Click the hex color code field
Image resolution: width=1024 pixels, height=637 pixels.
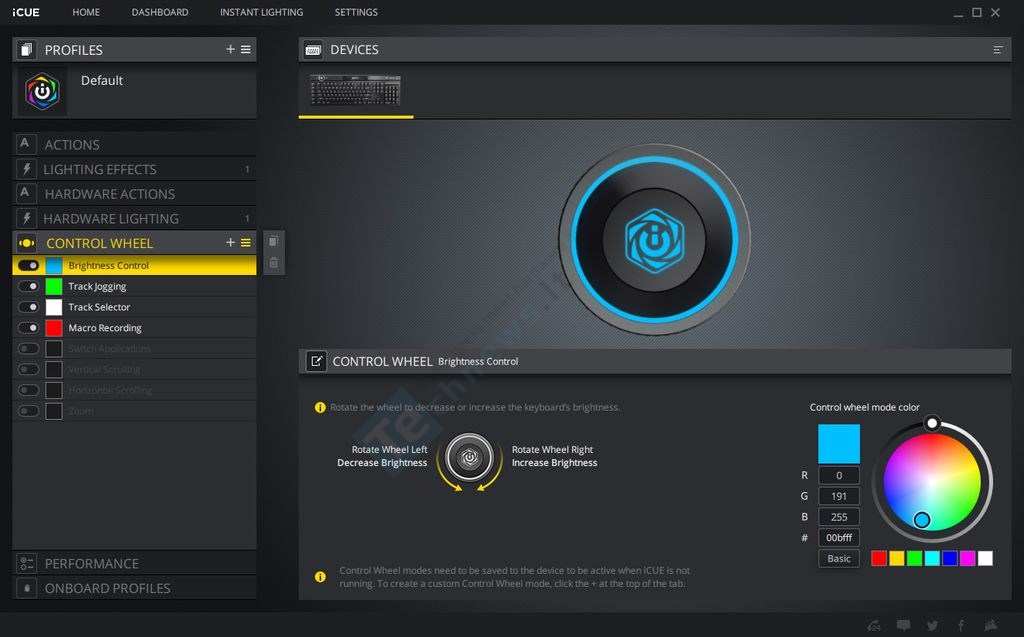pos(839,538)
